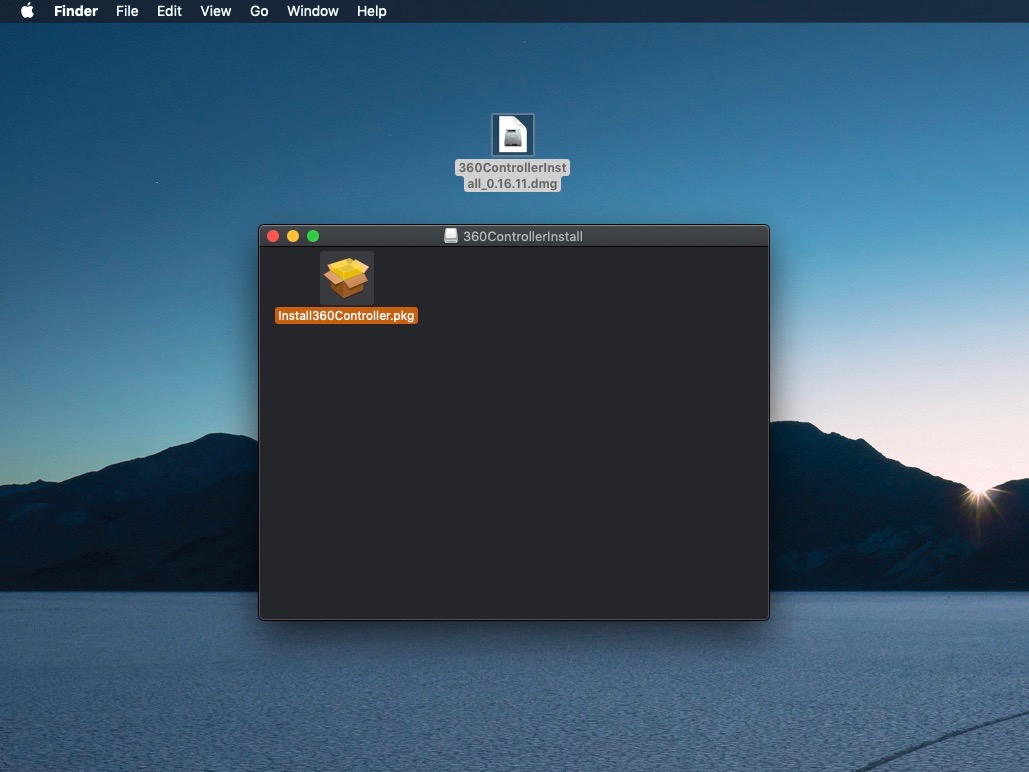The width and height of the screenshot is (1029, 772).
Task: Click the green full-screen window button
Action: pyautogui.click(x=313, y=236)
